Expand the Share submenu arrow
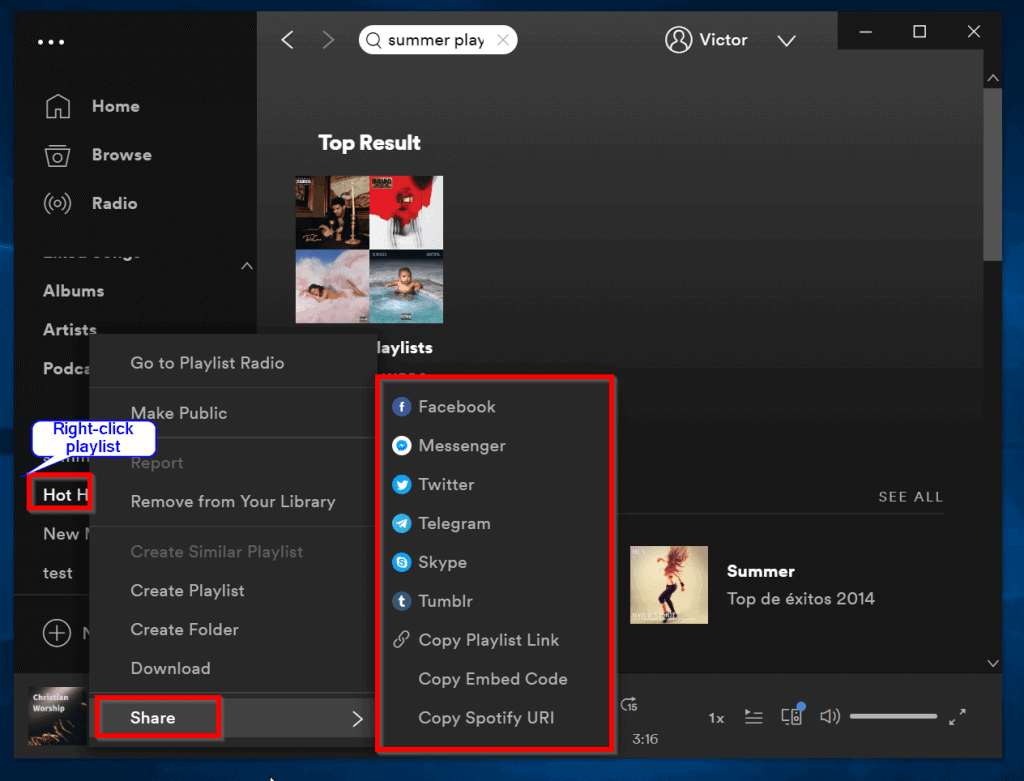This screenshot has height=781, width=1024. [357, 719]
